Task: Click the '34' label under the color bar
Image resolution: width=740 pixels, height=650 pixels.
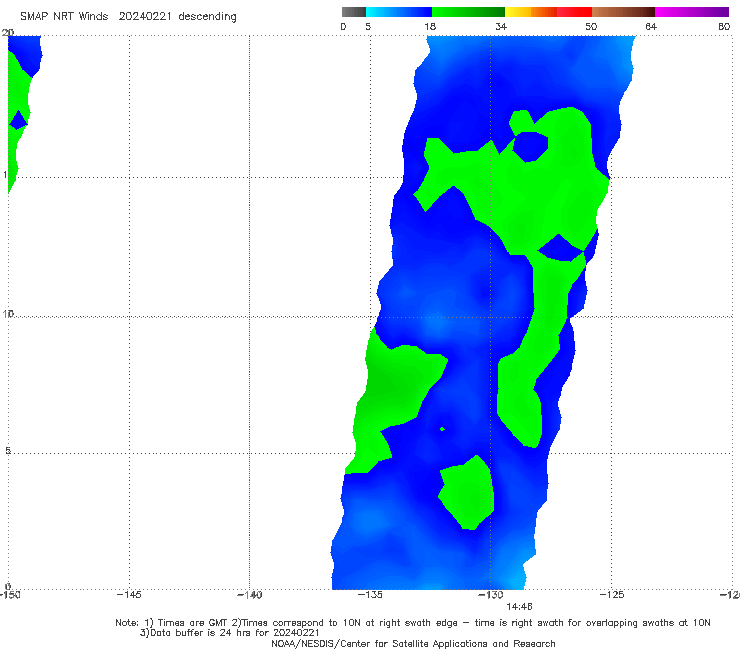Action: [501, 26]
